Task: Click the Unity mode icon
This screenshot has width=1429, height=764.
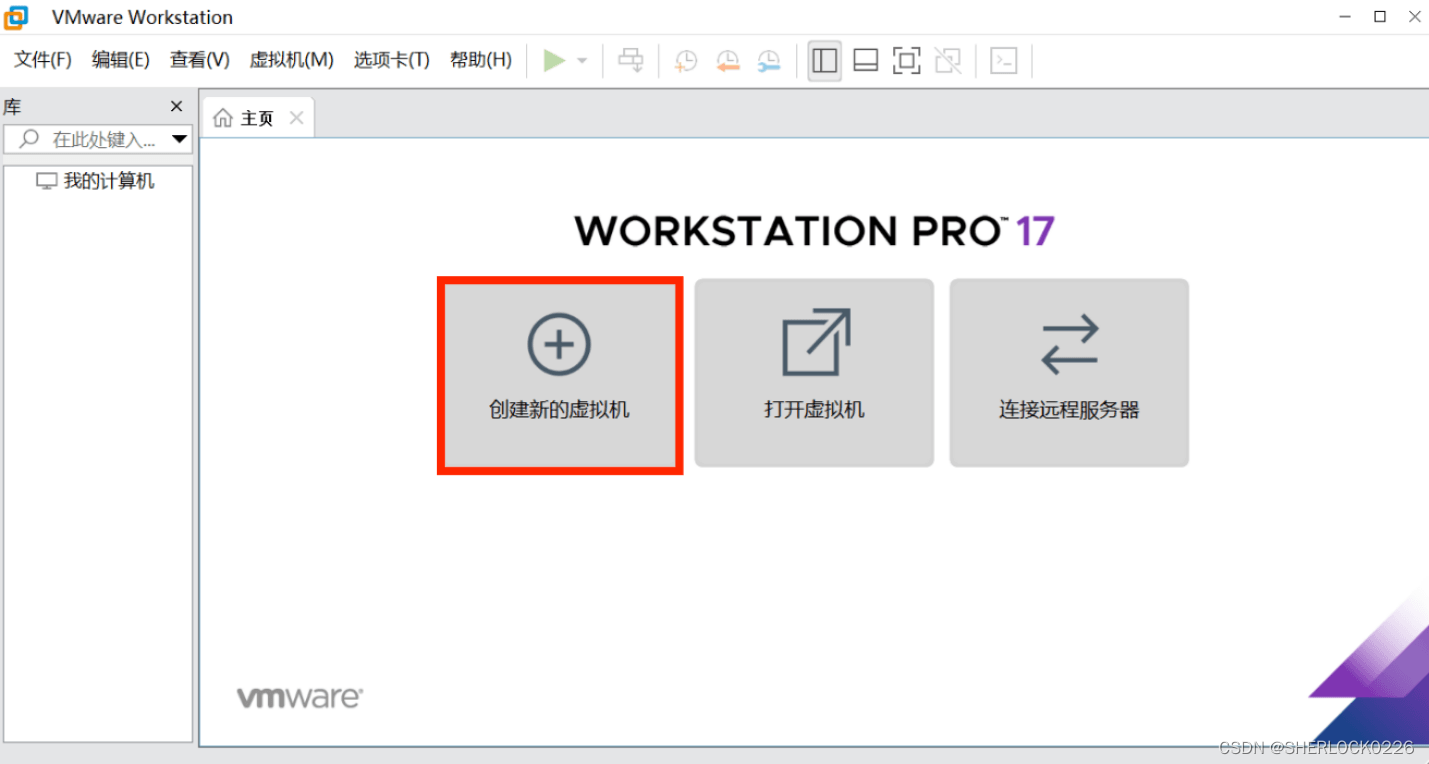Action: tap(947, 61)
